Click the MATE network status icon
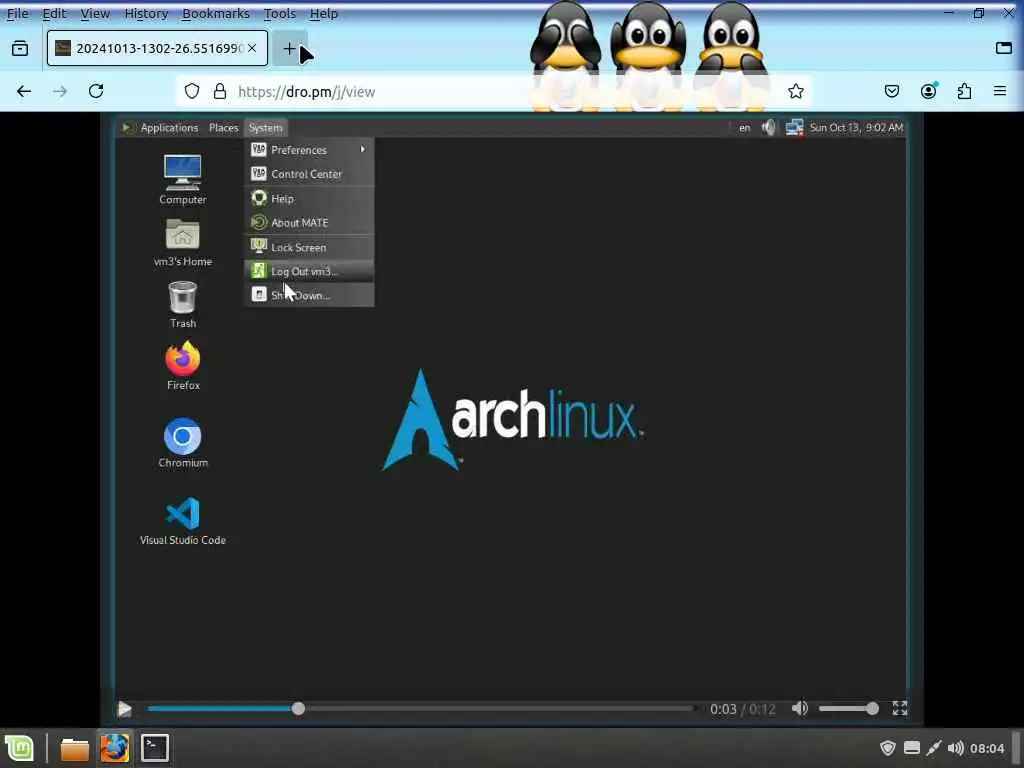 coord(794,128)
